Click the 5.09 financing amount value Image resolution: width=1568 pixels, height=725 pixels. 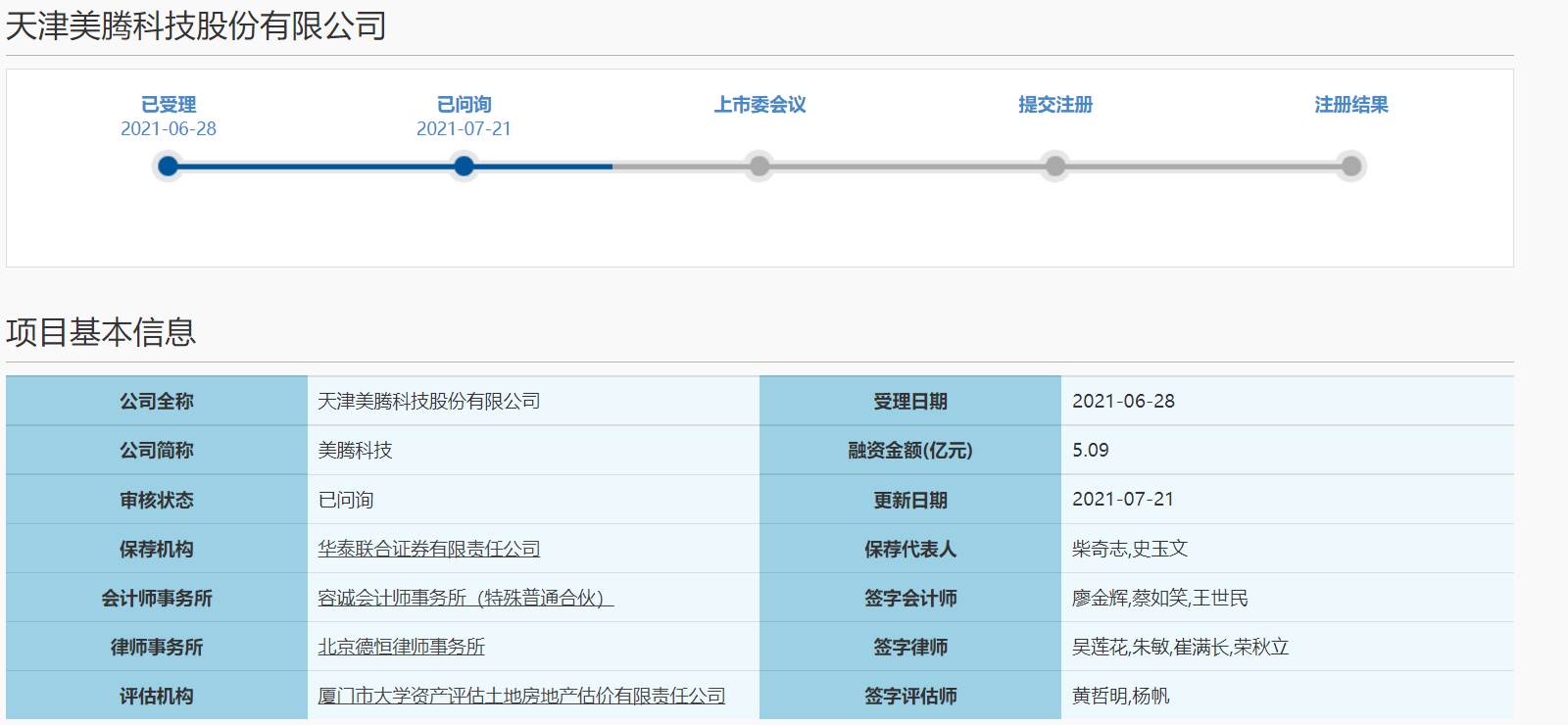pos(1091,451)
